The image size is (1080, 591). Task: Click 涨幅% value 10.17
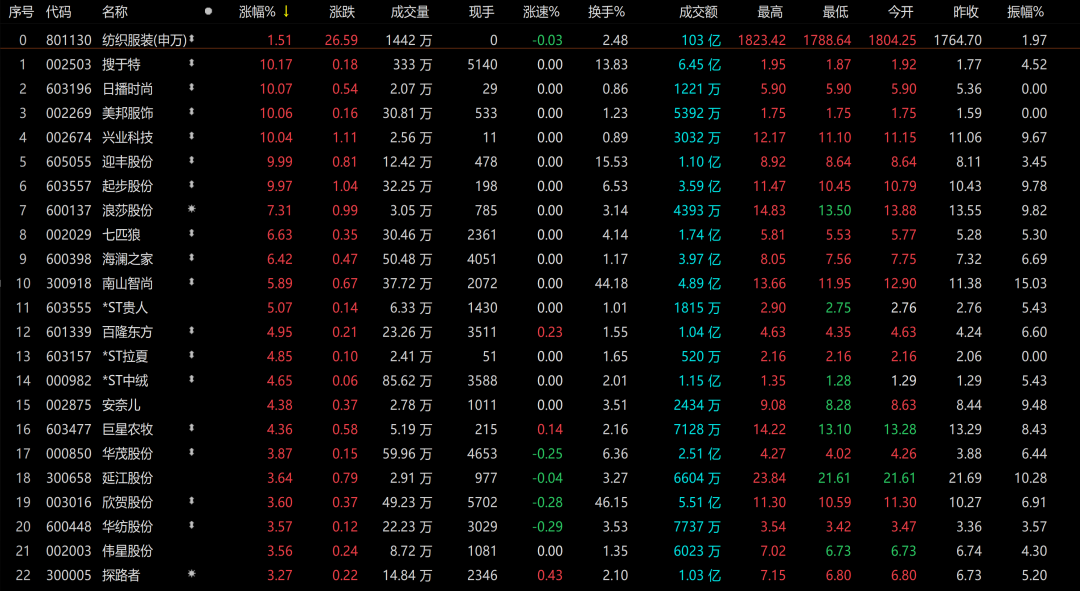(x=276, y=65)
